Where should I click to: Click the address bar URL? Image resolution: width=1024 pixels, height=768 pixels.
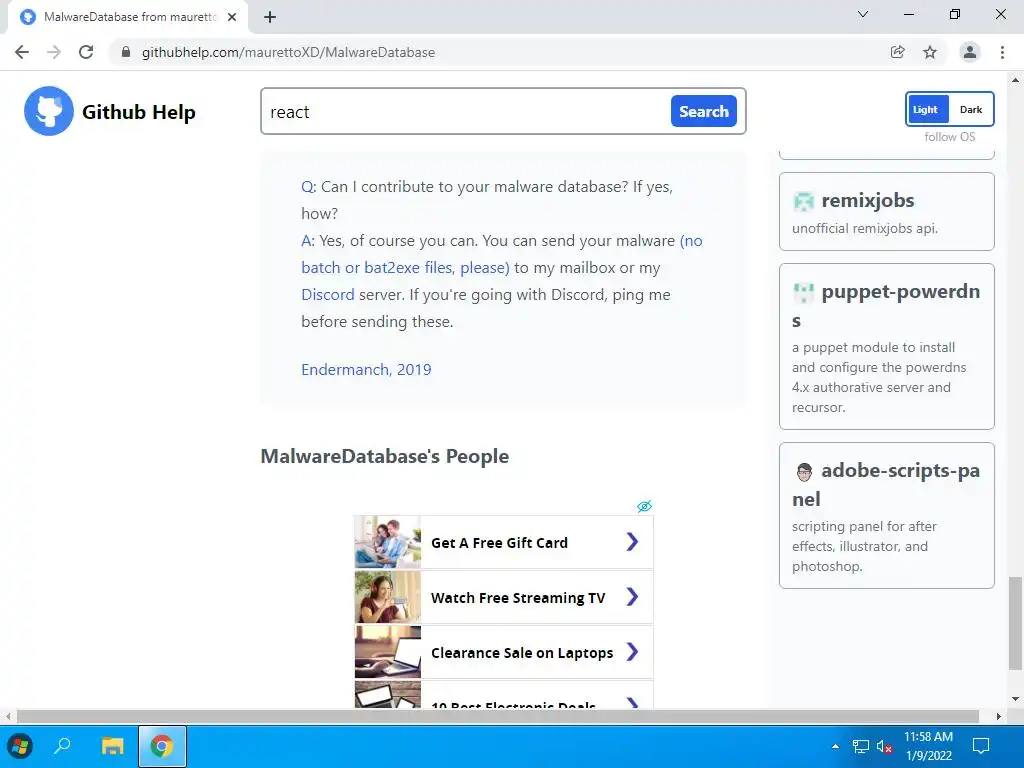click(x=288, y=52)
